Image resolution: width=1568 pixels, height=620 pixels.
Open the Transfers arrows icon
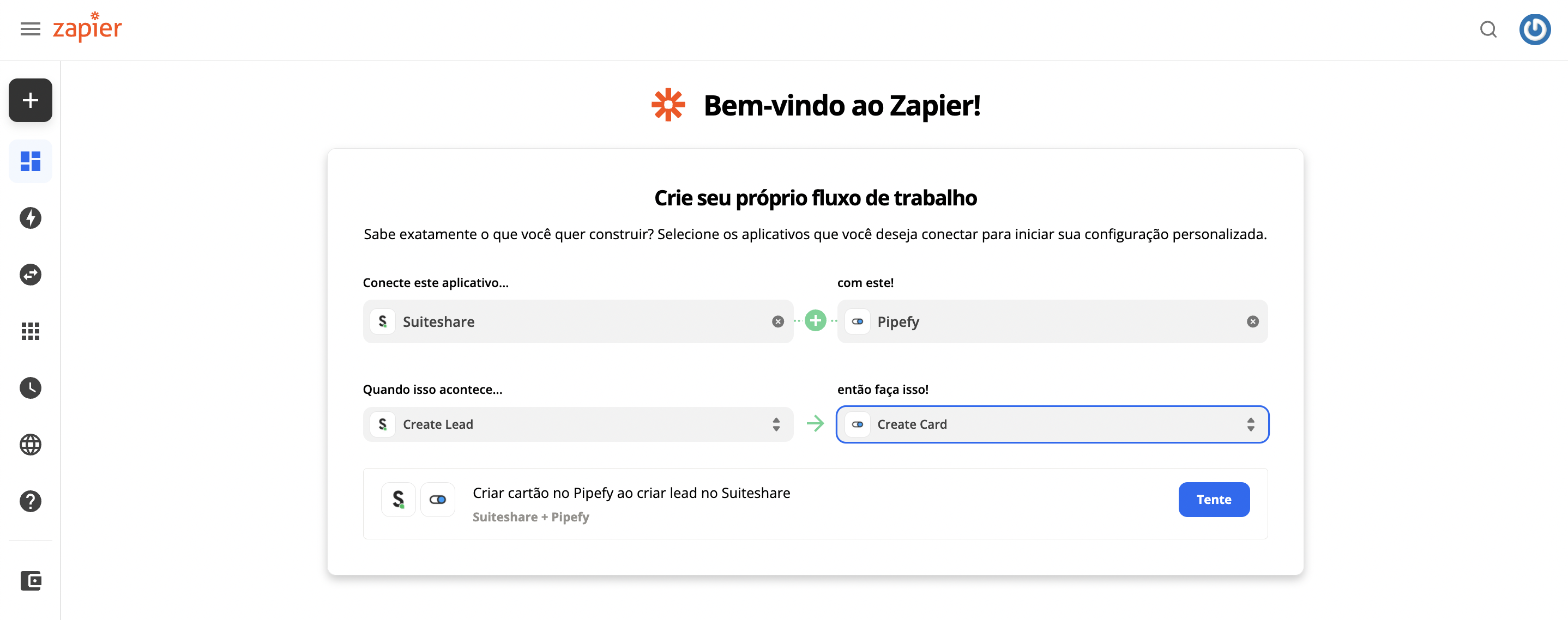[30, 275]
